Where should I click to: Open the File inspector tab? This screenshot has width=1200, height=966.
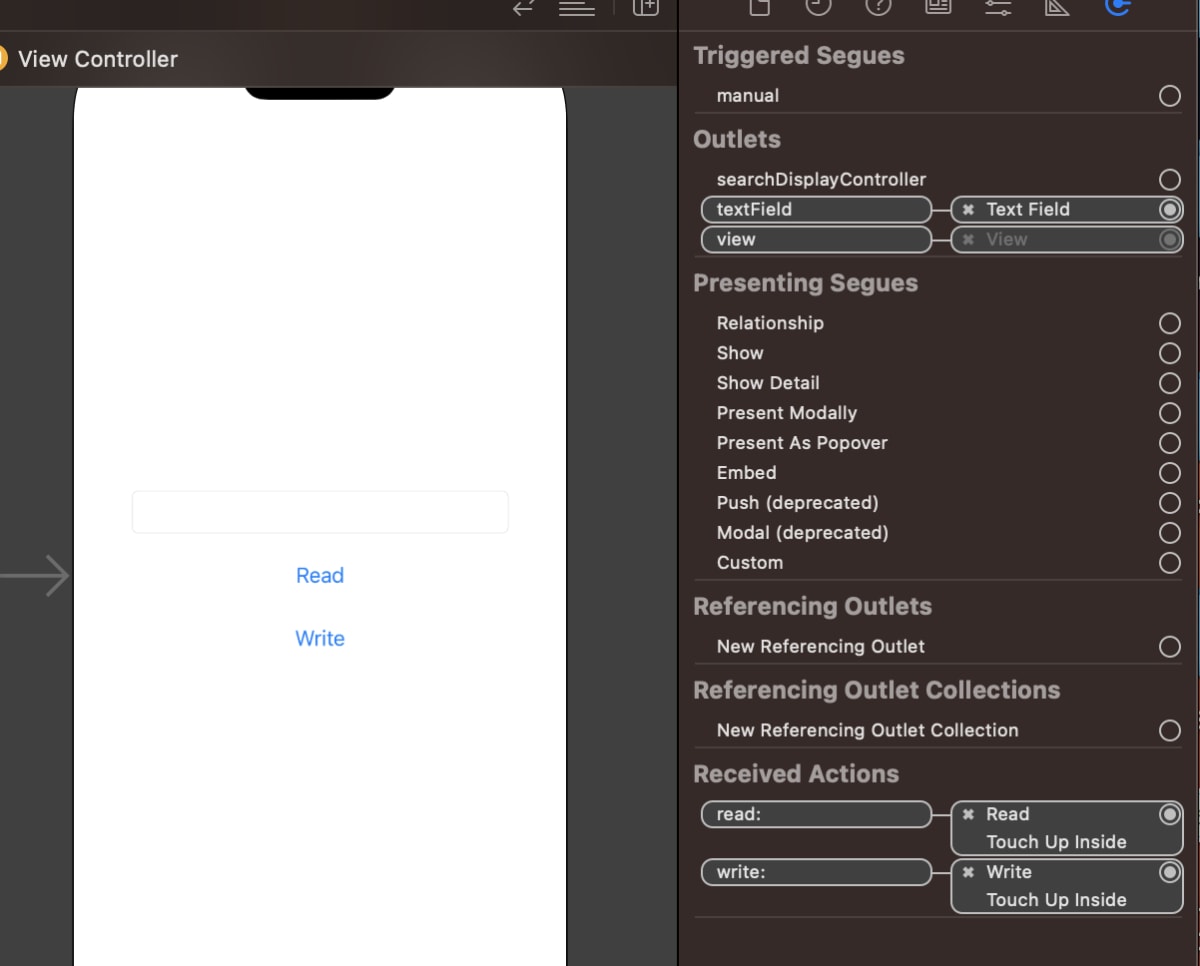(x=760, y=7)
